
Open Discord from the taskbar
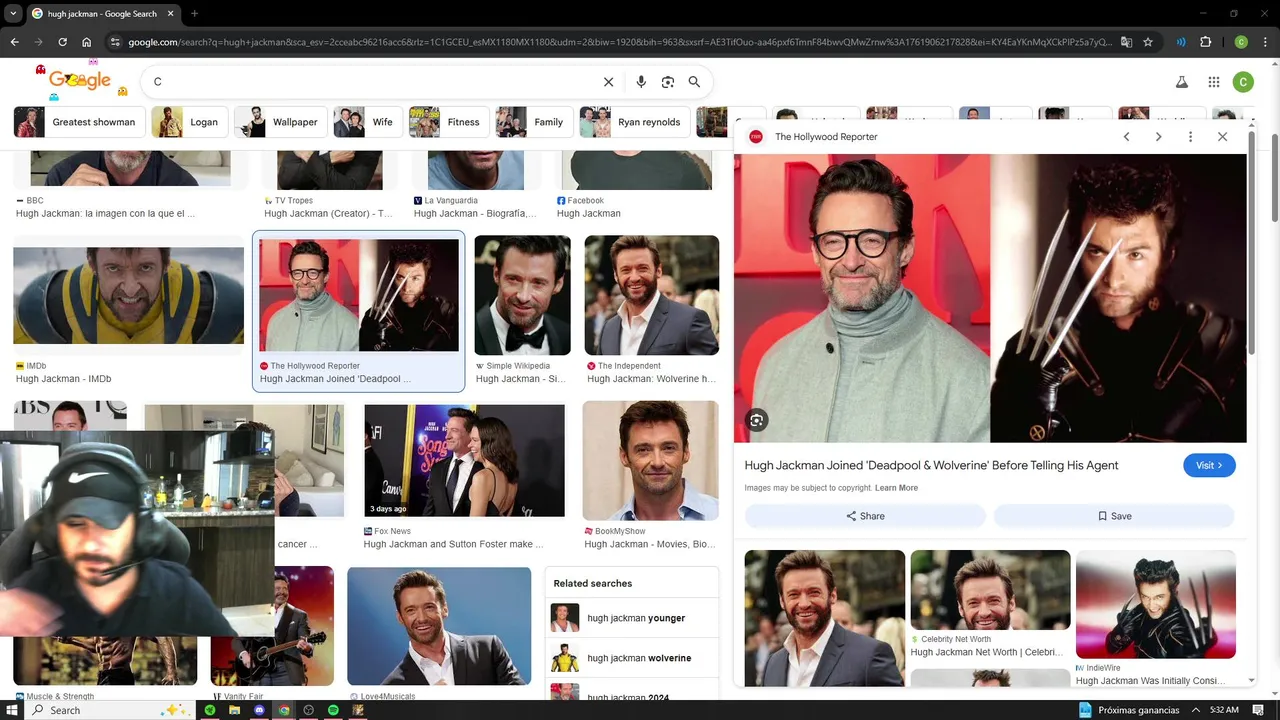pos(259,710)
